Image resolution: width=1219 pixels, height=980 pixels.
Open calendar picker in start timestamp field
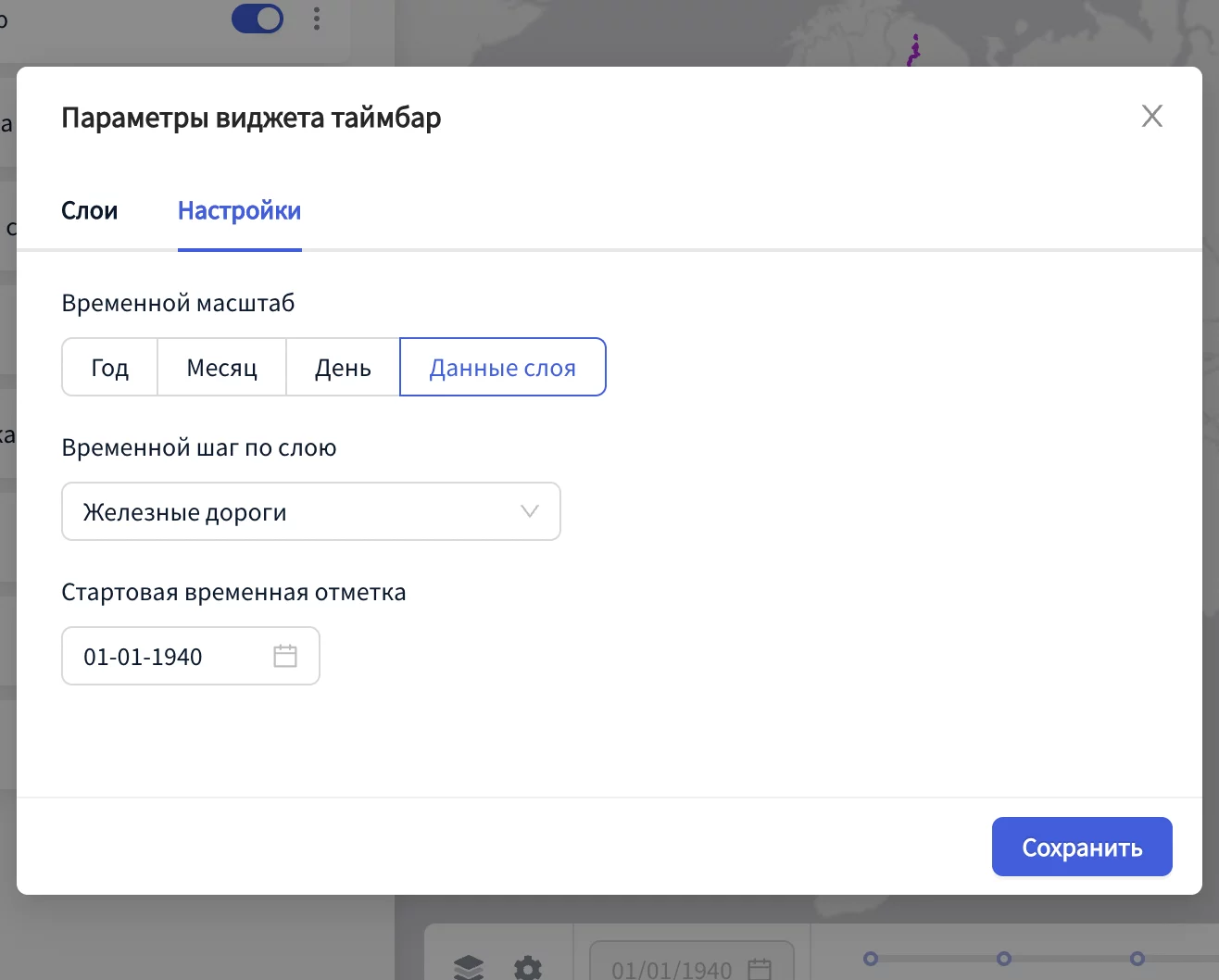pyautogui.click(x=285, y=657)
